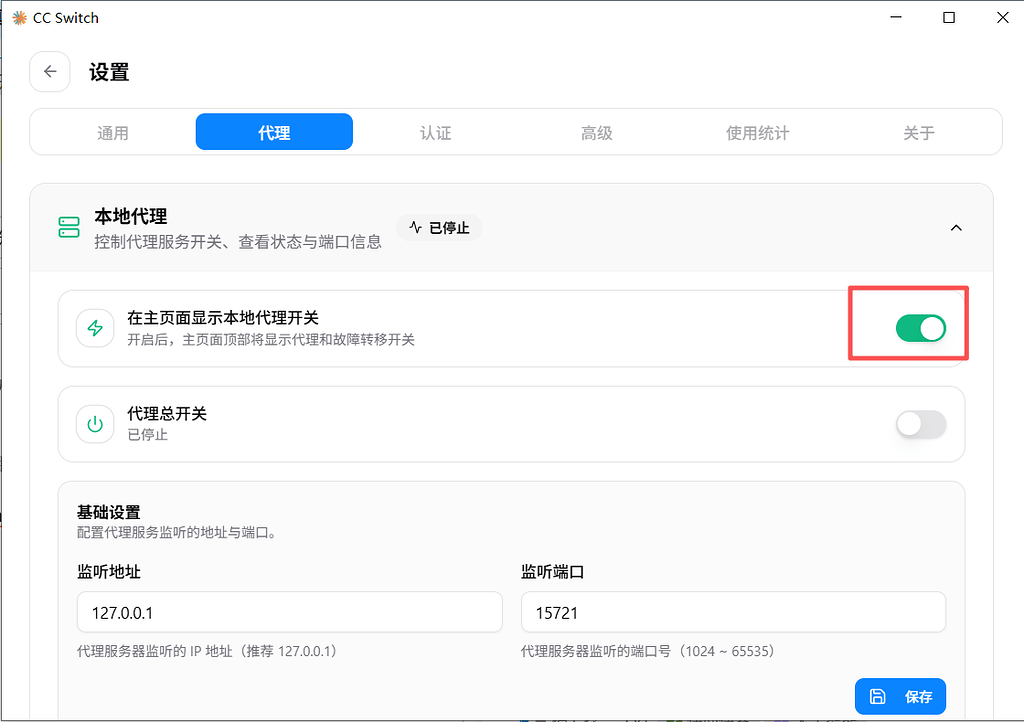The height and width of the screenshot is (722, 1024).
Task: Click the text 控制代理服务开关、查看状态与端口信息
Action: [238, 242]
